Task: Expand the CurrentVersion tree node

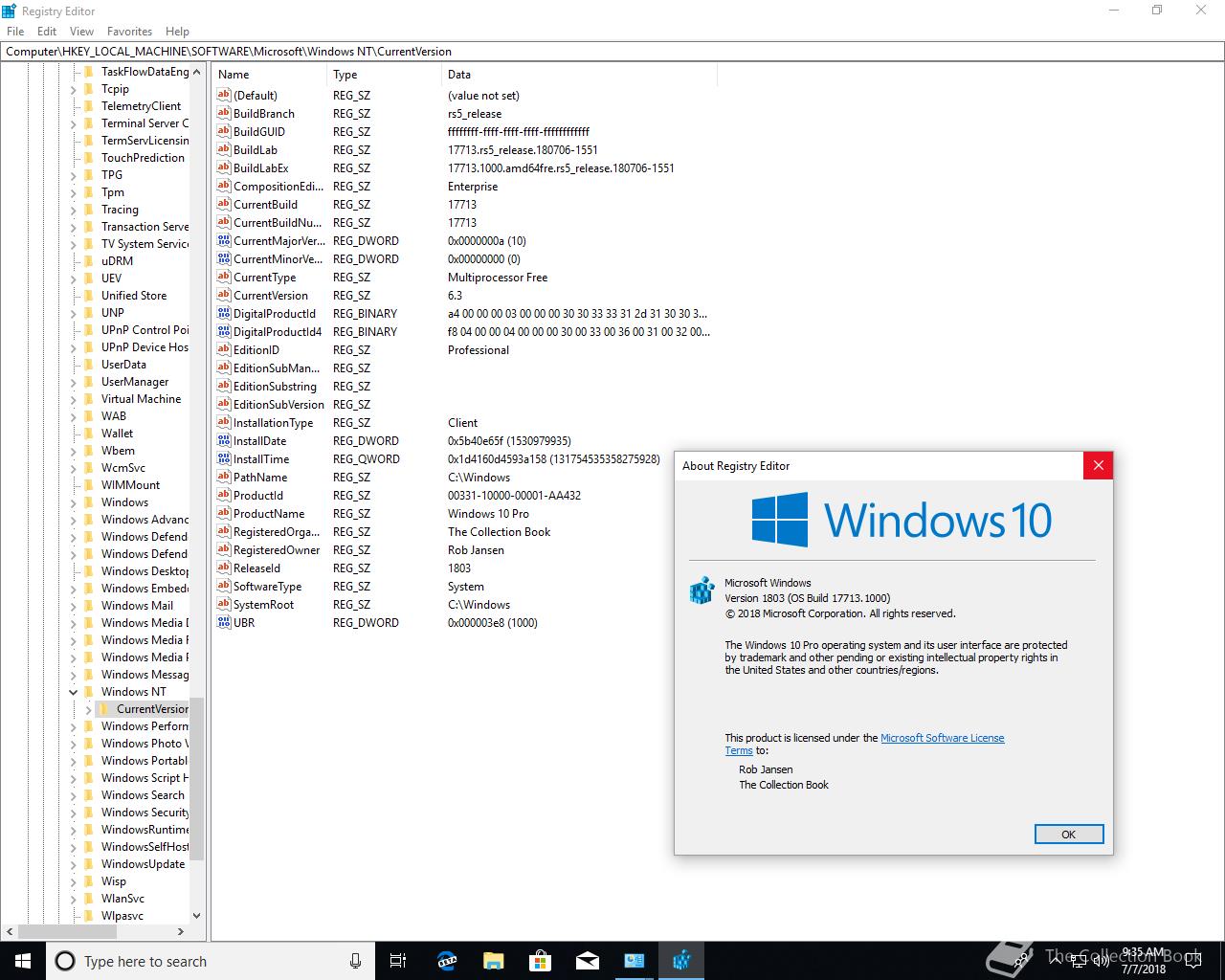Action: click(x=89, y=709)
